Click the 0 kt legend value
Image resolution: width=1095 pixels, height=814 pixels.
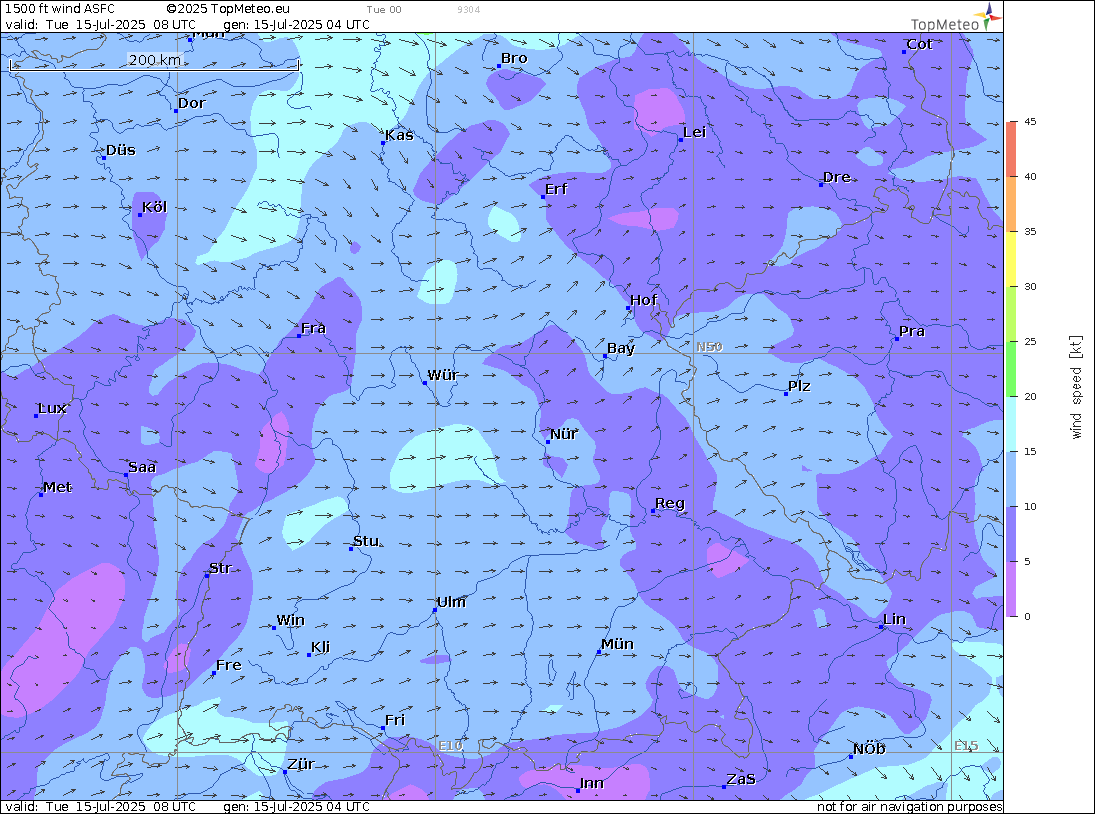point(1027,616)
